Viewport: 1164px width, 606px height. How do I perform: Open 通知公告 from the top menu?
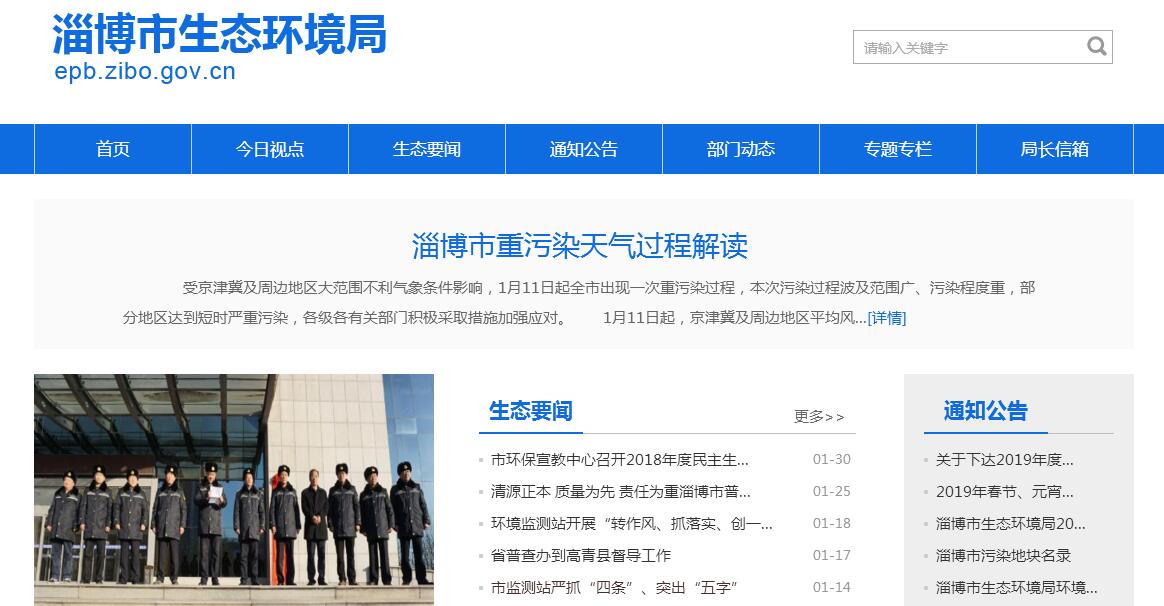click(x=584, y=149)
